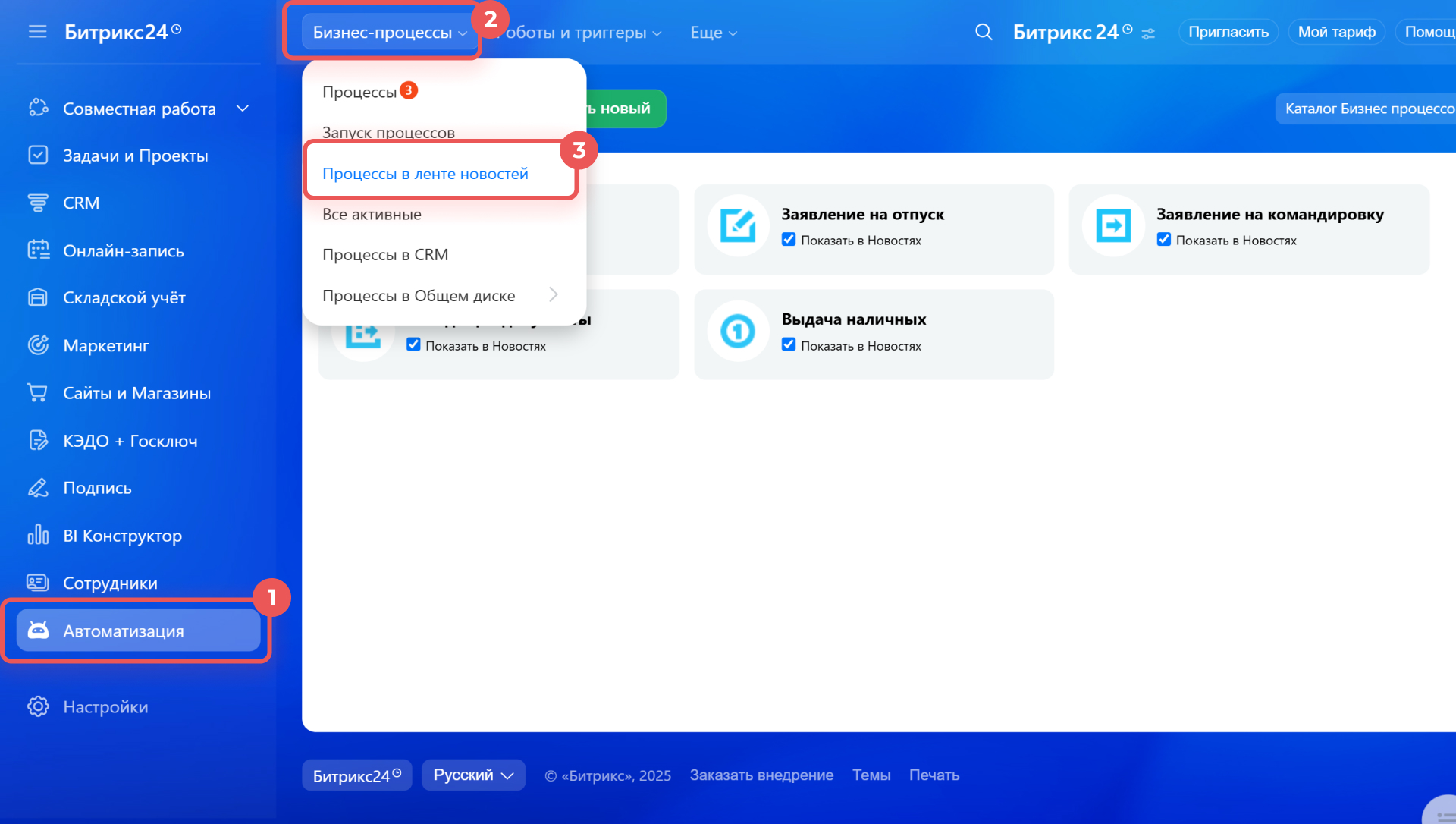Open the Русский language dropdown
Viewport: 1456px width, 824px height.
click(473, 775)
